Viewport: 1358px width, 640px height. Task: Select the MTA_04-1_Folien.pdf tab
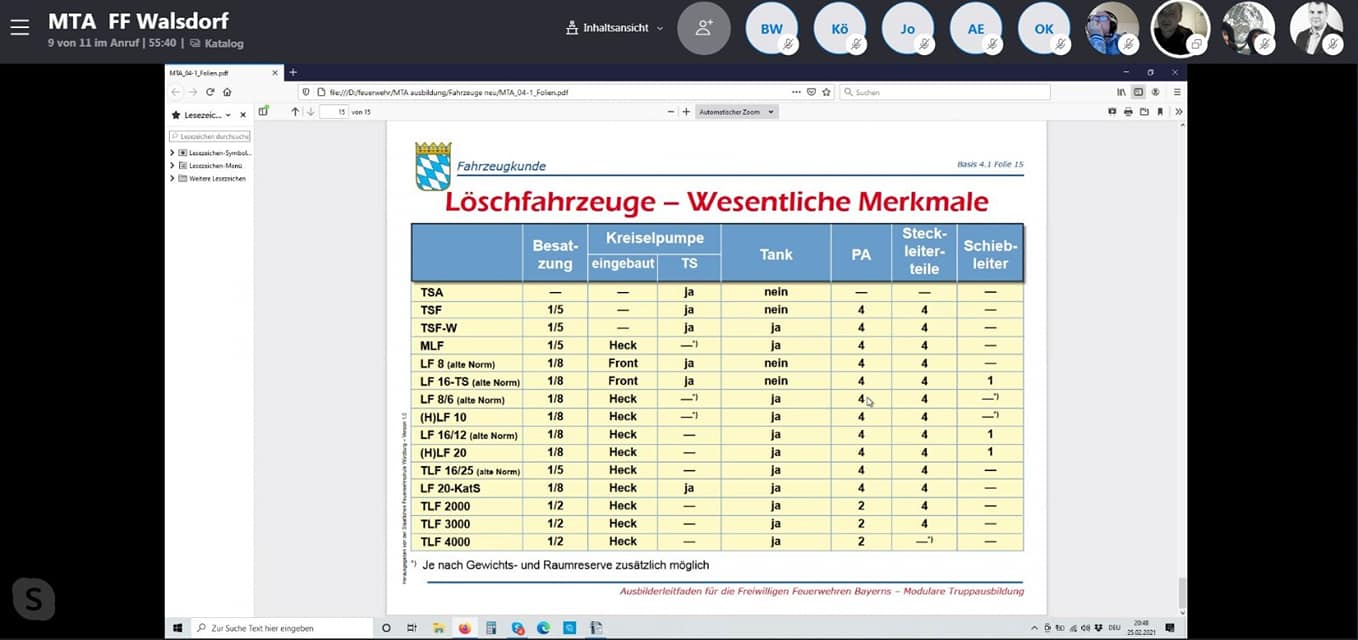coord(224,73)
